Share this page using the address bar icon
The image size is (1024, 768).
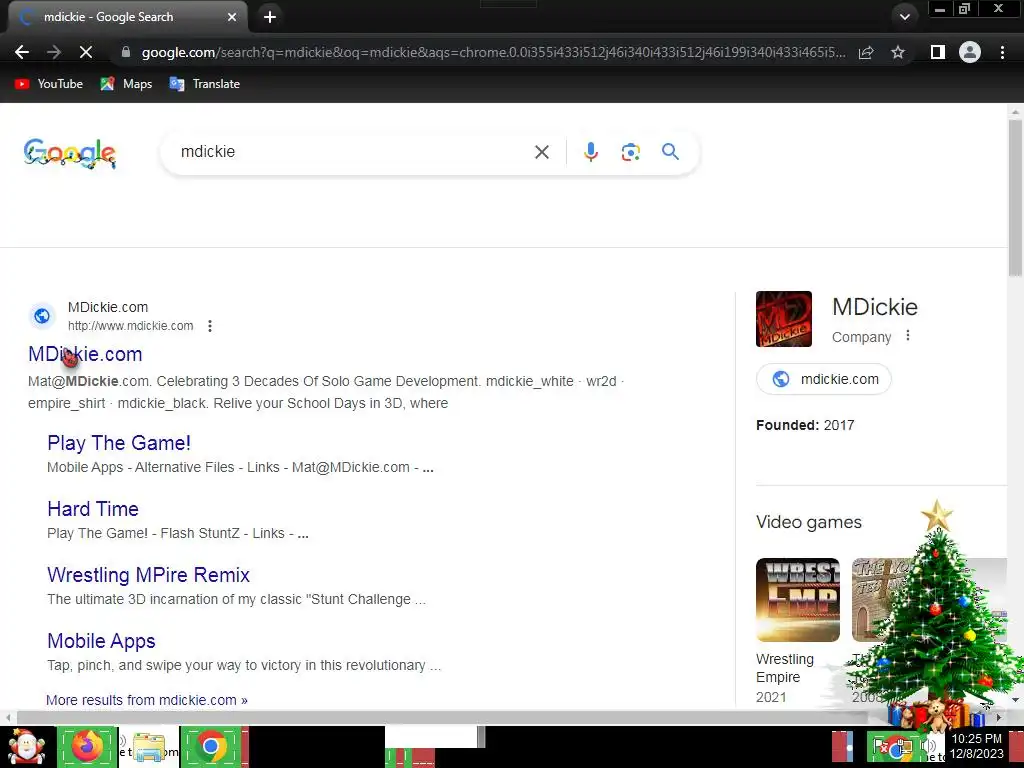point(866,52)
